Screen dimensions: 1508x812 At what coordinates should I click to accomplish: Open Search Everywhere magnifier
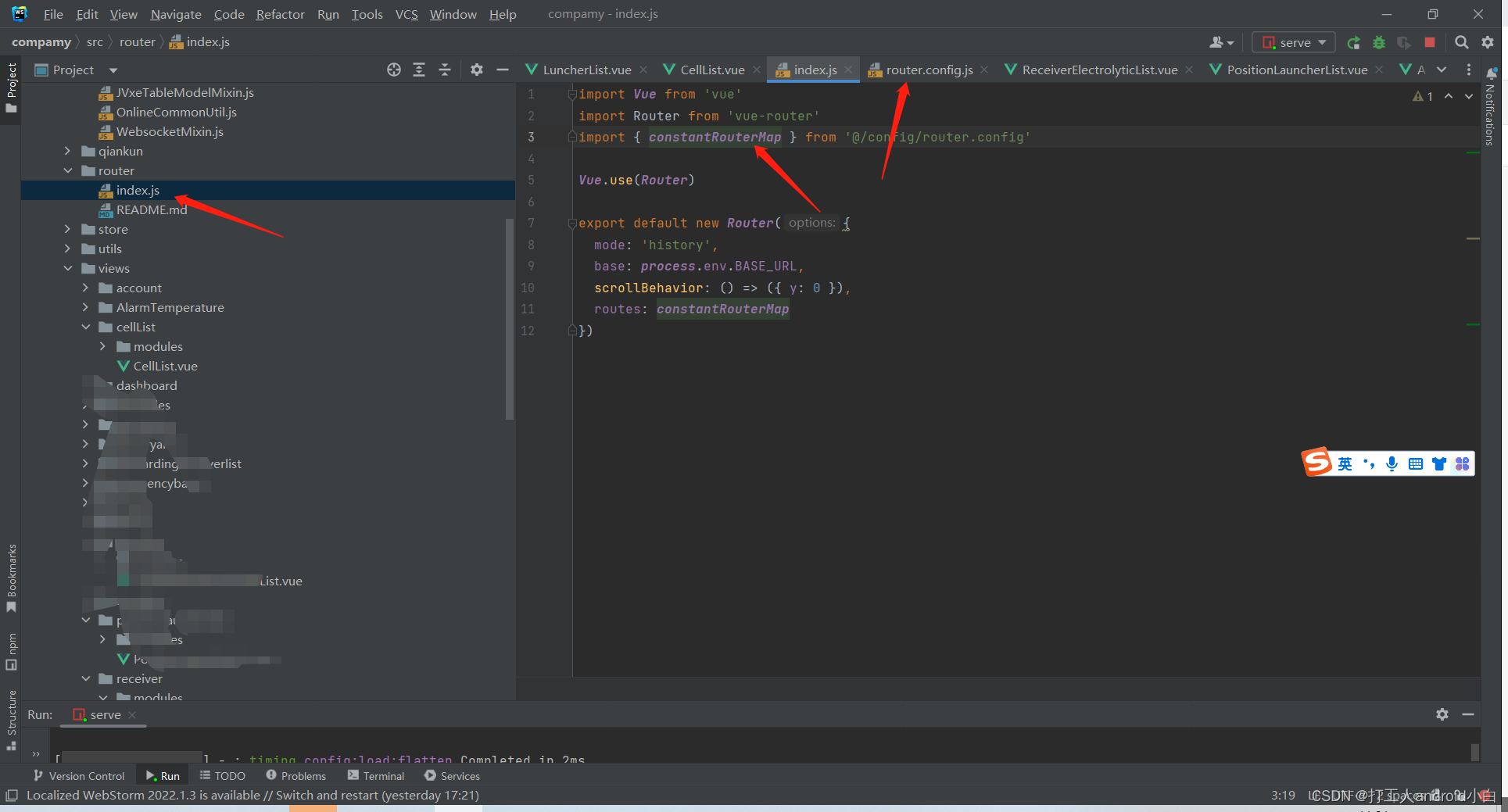tap(1461, 42)
